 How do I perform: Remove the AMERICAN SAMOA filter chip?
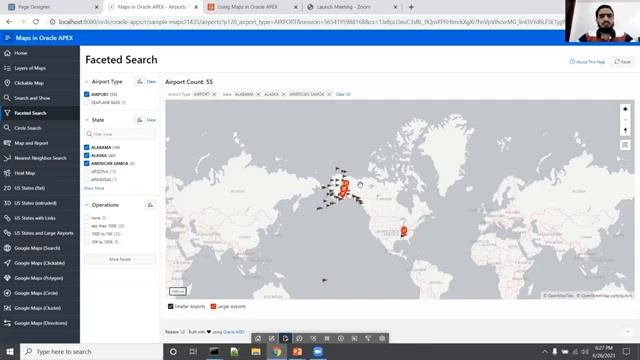(329, 94)
